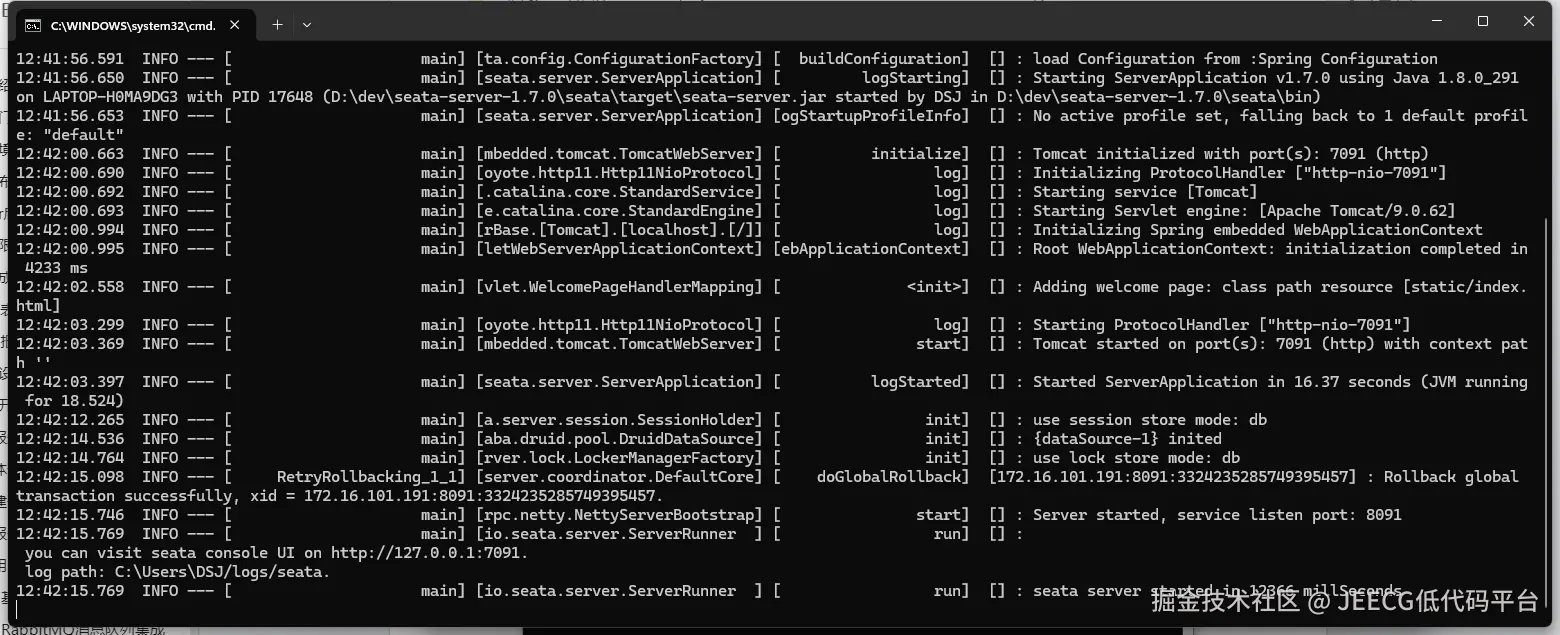Click the cmd icon in the tab
This screenshot has width=1560, height=635.
[x=33, y=25]
